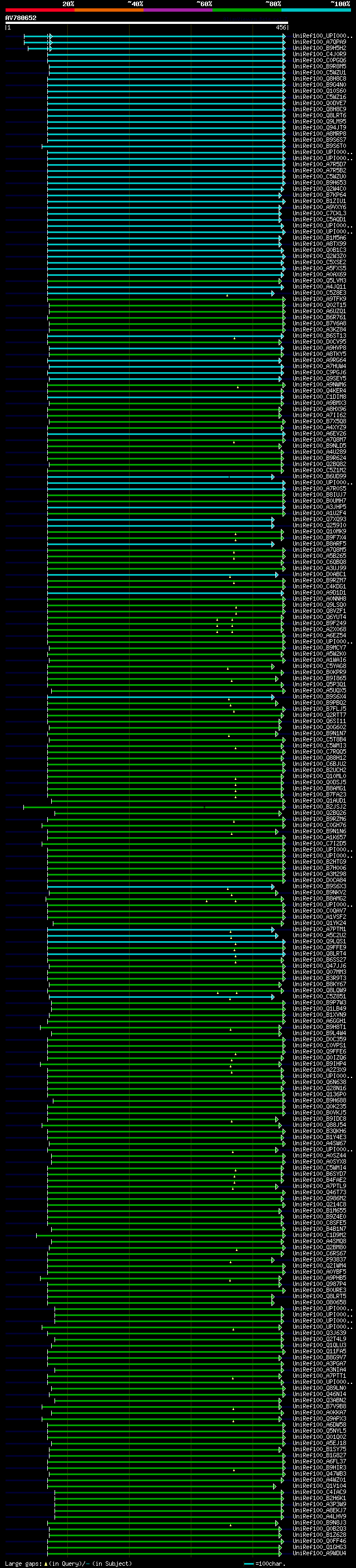Open hit UniRef100_C0PGQ6
Image resolution: width=356 pixels, height=1568 pixels.
point(319,60)
